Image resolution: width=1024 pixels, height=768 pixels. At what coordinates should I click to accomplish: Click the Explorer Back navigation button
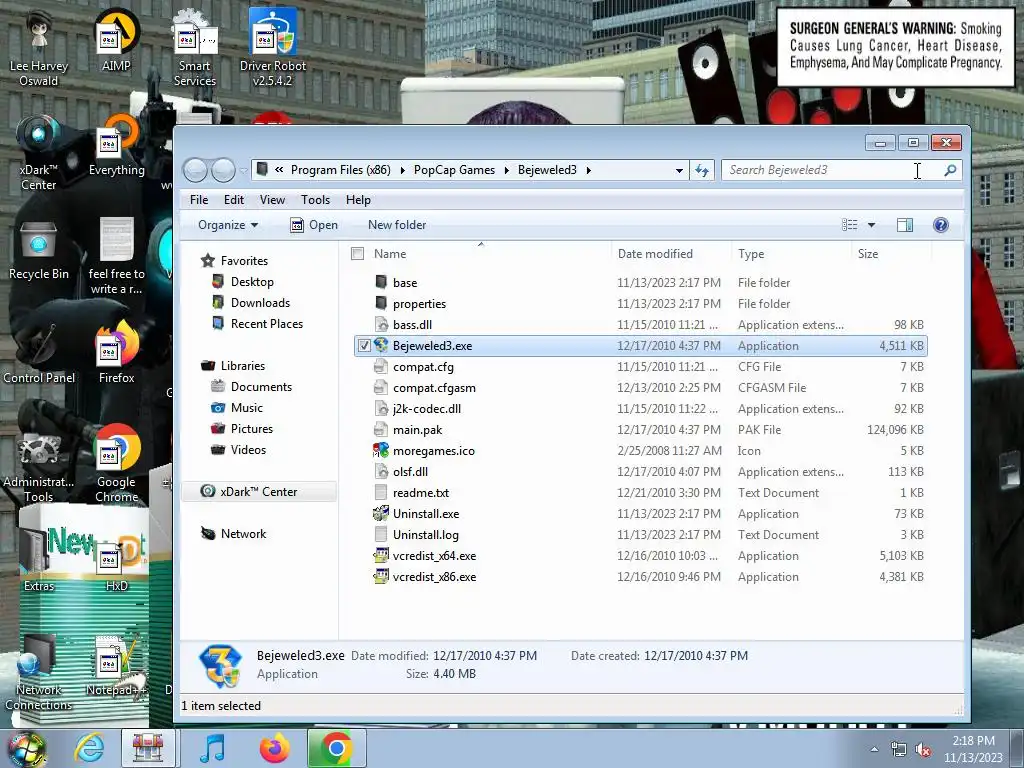pyautogui.click(x=195, y=170)
